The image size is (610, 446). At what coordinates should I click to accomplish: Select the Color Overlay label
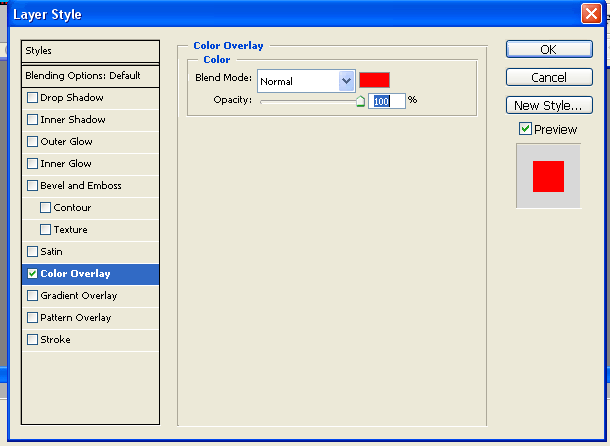(x=75, y=274)
